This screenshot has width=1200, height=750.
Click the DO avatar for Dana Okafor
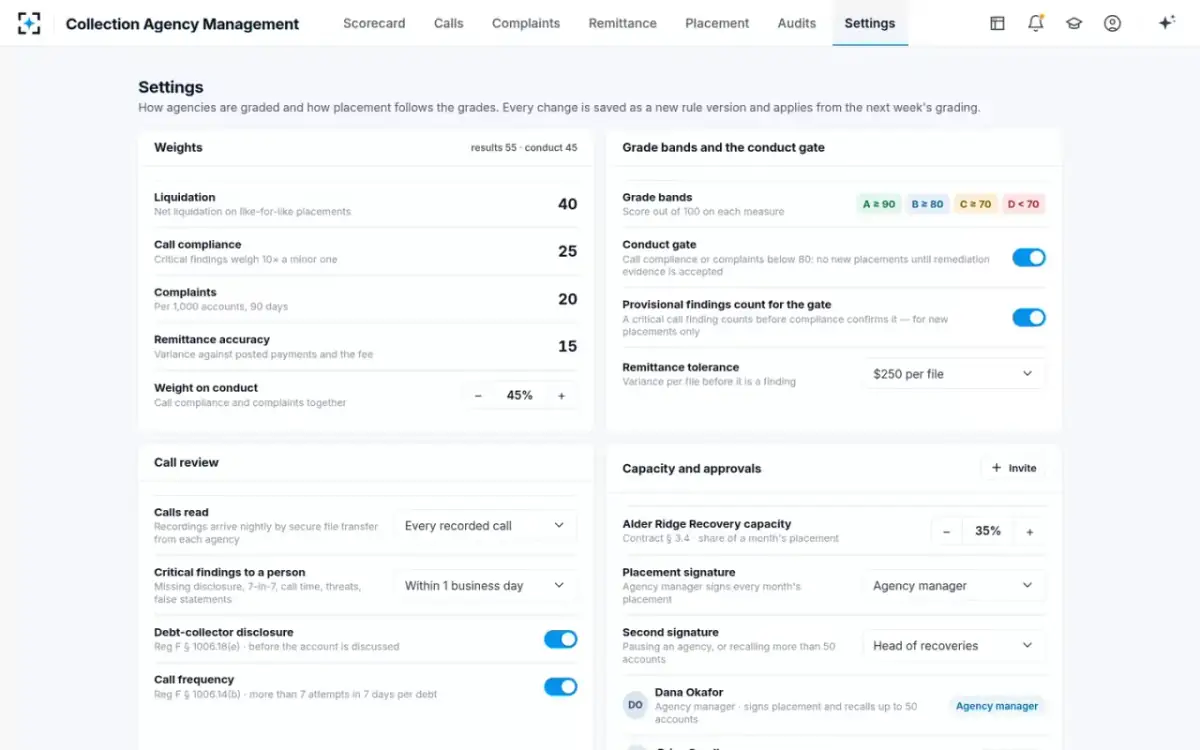pos(635,705)
